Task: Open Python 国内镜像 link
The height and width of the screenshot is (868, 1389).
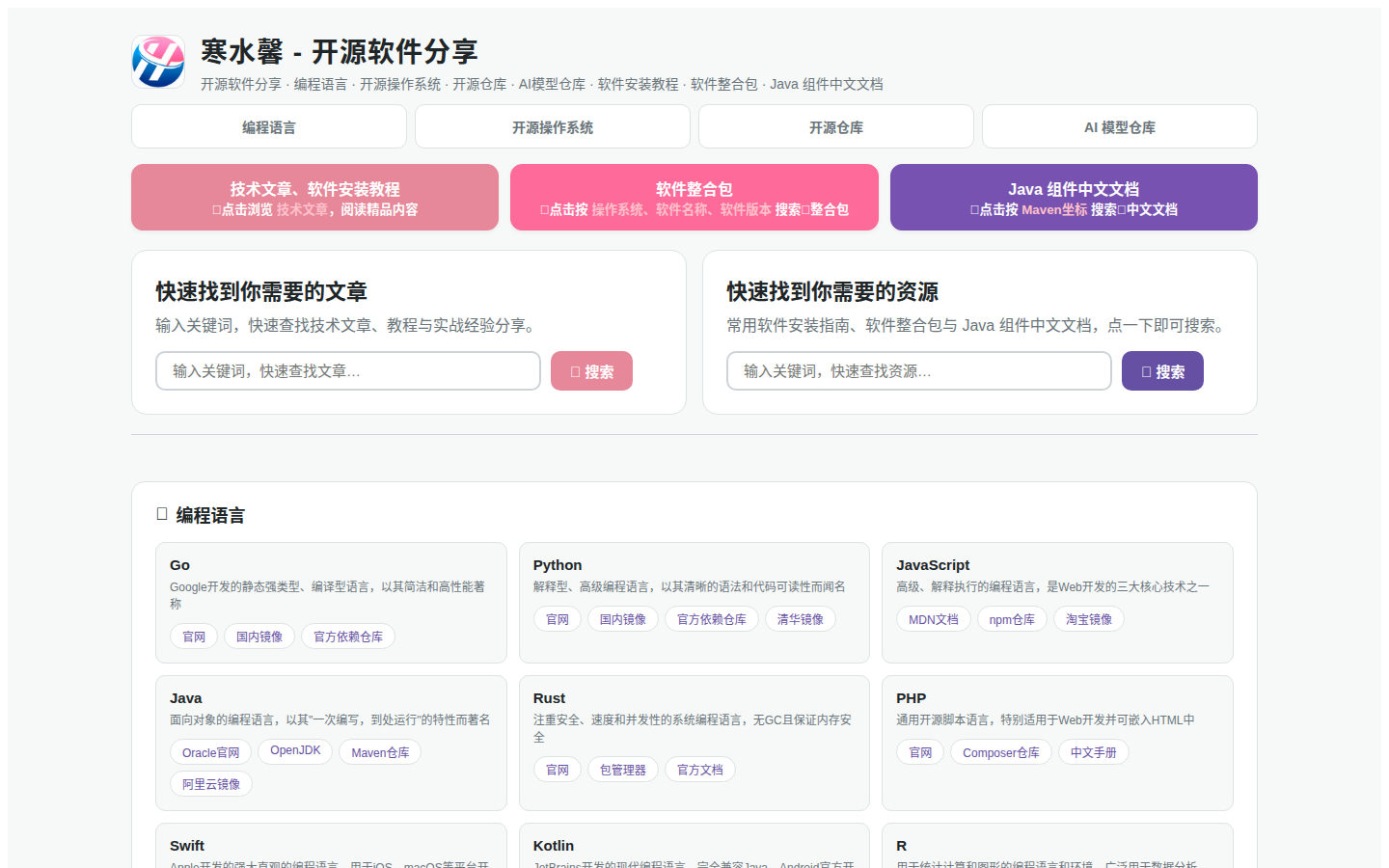Action: (623, 619)
